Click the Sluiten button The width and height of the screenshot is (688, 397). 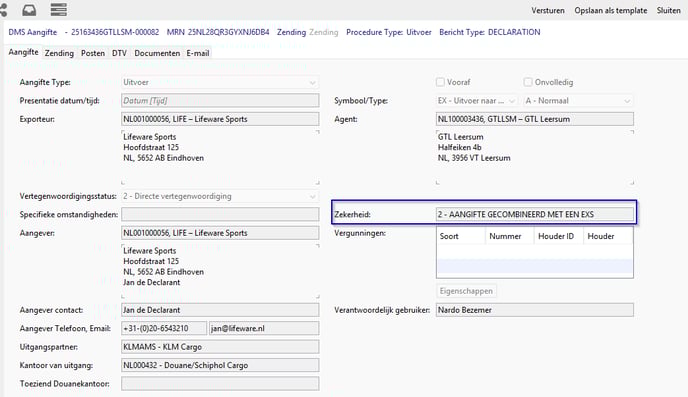669,11
